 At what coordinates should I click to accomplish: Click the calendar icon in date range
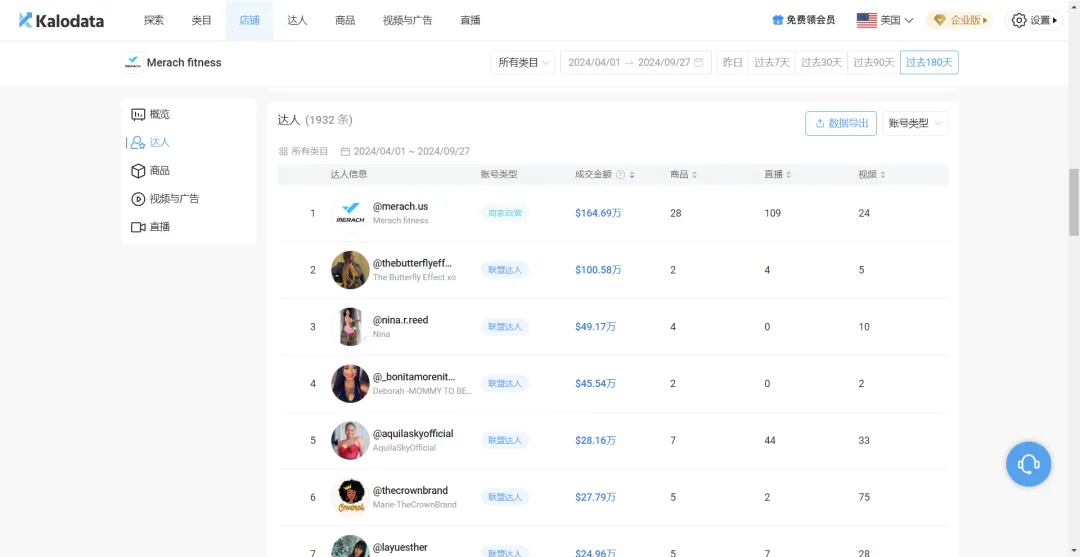[698, 63]
